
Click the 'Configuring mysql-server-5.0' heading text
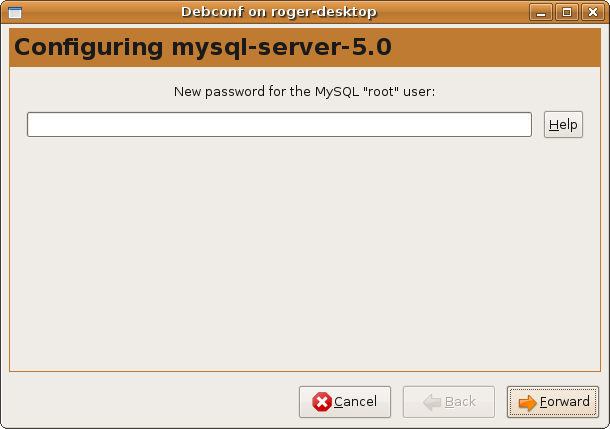click(202, 49)
